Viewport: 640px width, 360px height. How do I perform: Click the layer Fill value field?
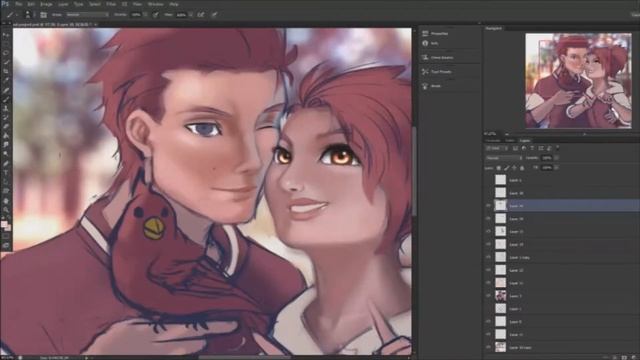547,168
